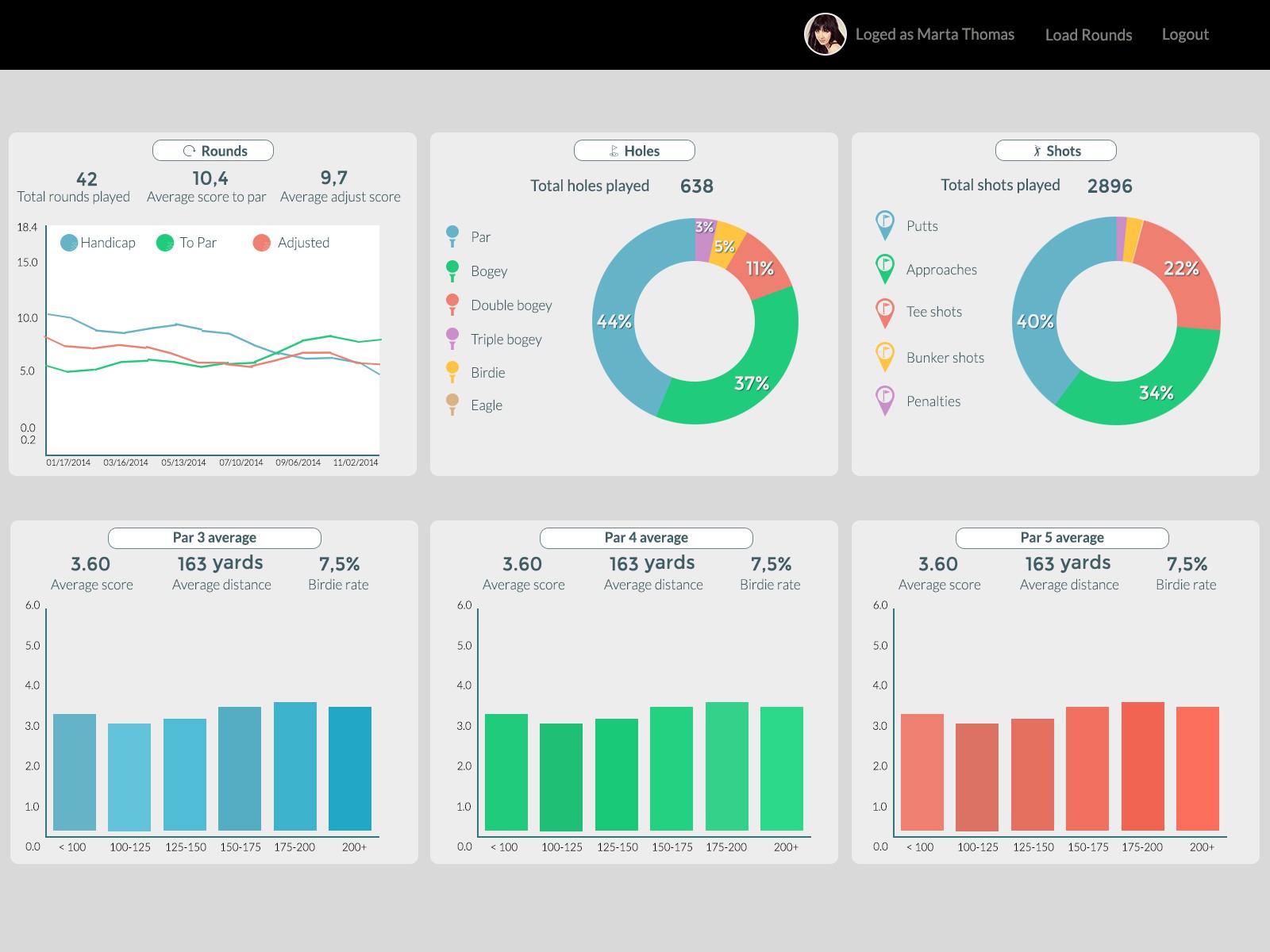Click the 44% blue donut segment
The height and width of the screenshot is (952, 1270).
pos(615,321)
